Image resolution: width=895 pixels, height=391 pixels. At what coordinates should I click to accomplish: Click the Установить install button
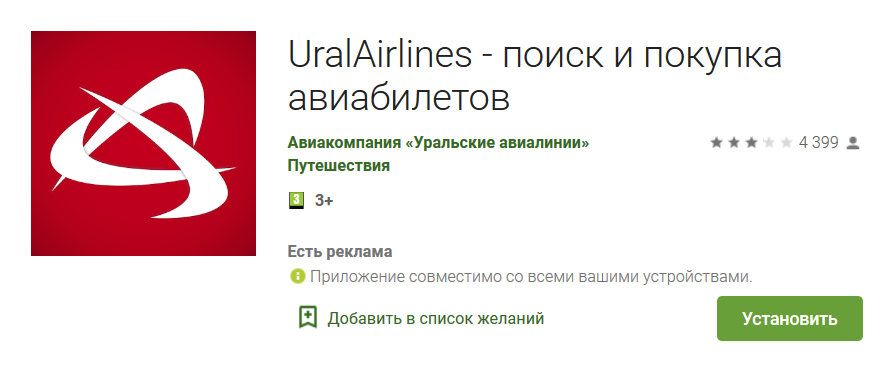(x=789, y=319)
